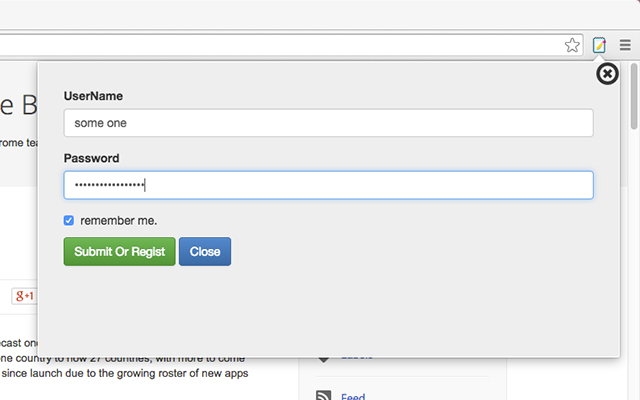The width and height of the screenshot is (640, 400).
Task: Uncheck the remember me checkbox
Action: coord(69,220)
